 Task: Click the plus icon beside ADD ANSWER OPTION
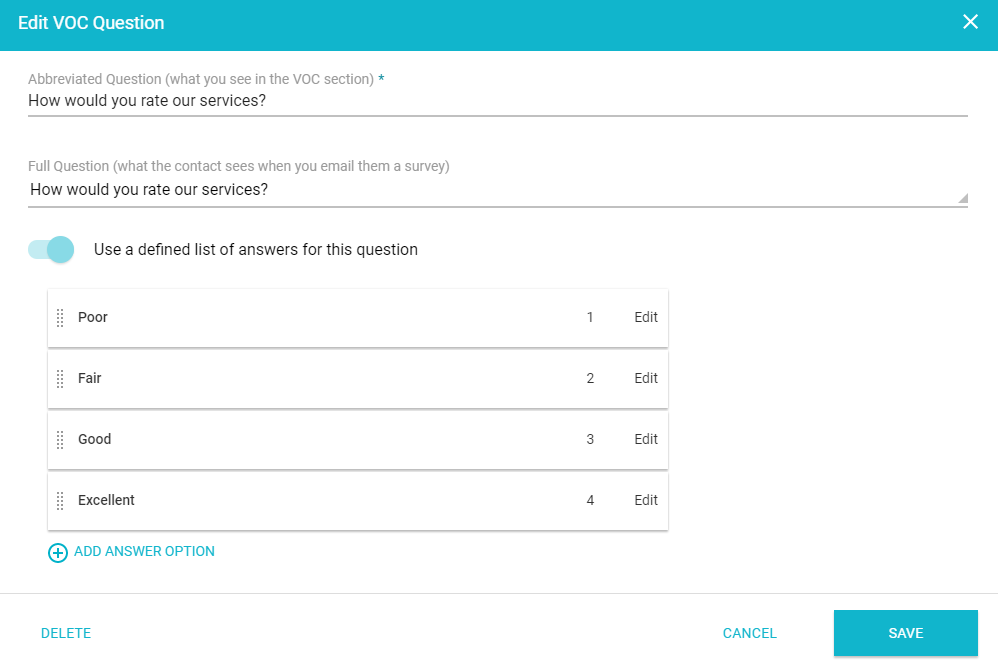click(x=58, y=552)
